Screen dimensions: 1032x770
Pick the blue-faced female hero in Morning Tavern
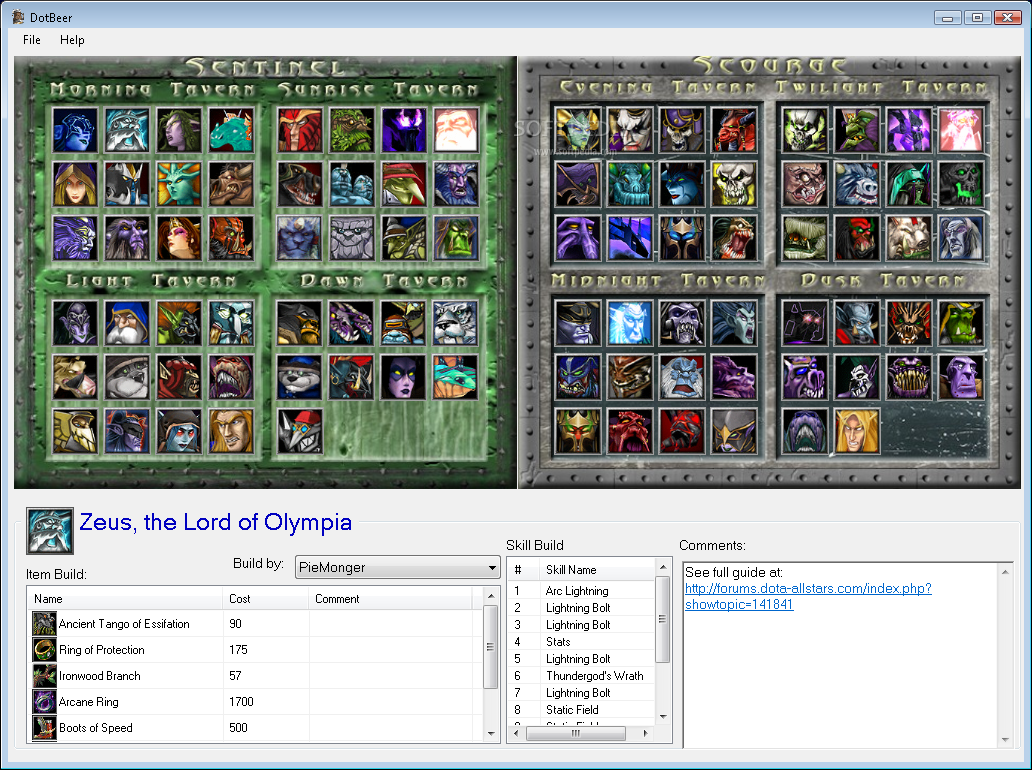pyautogui.click(x=74, y=130)
